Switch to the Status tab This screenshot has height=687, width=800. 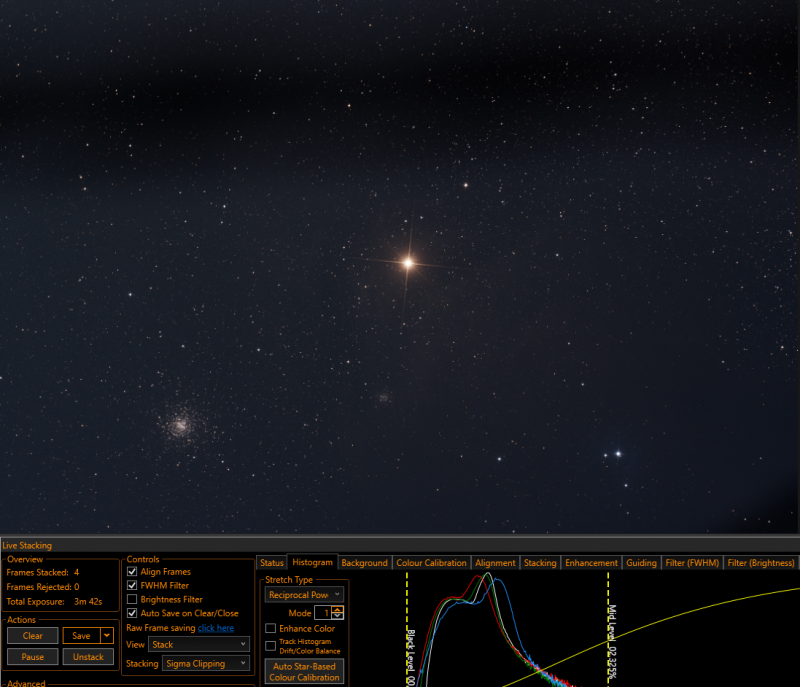pyautogui.click(x=271, y=563)
